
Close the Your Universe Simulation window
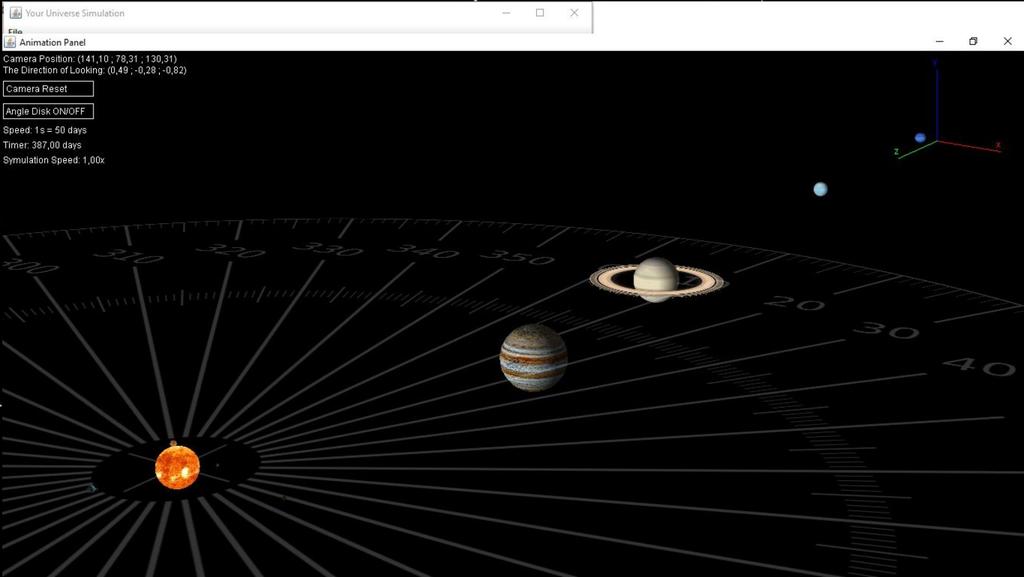pos(574,12)
